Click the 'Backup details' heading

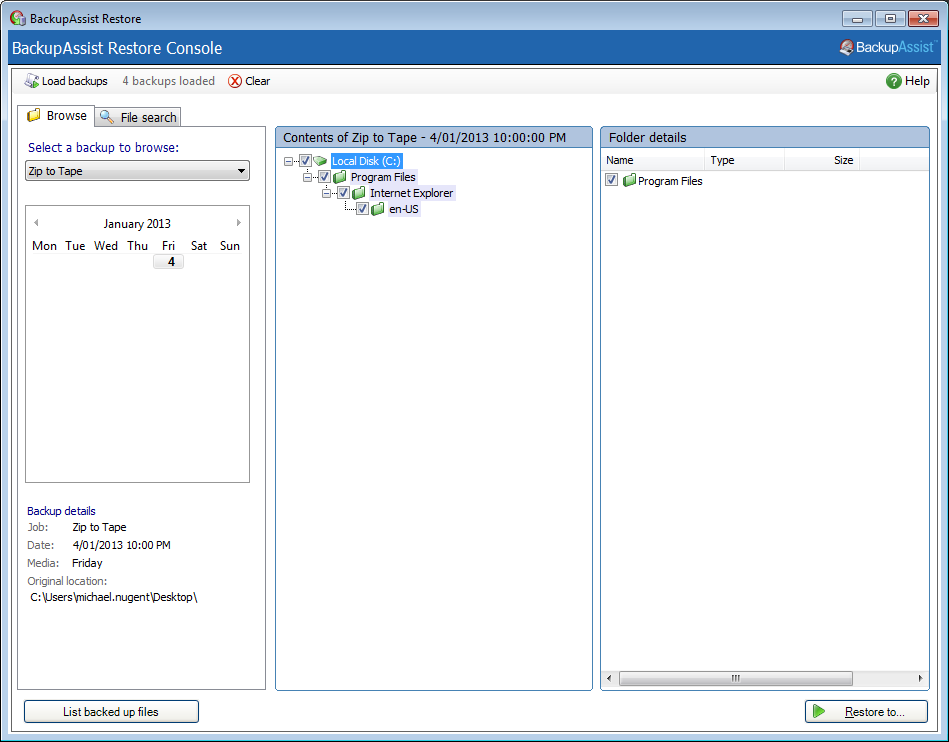pyautogui.click(x=61, y=511)
